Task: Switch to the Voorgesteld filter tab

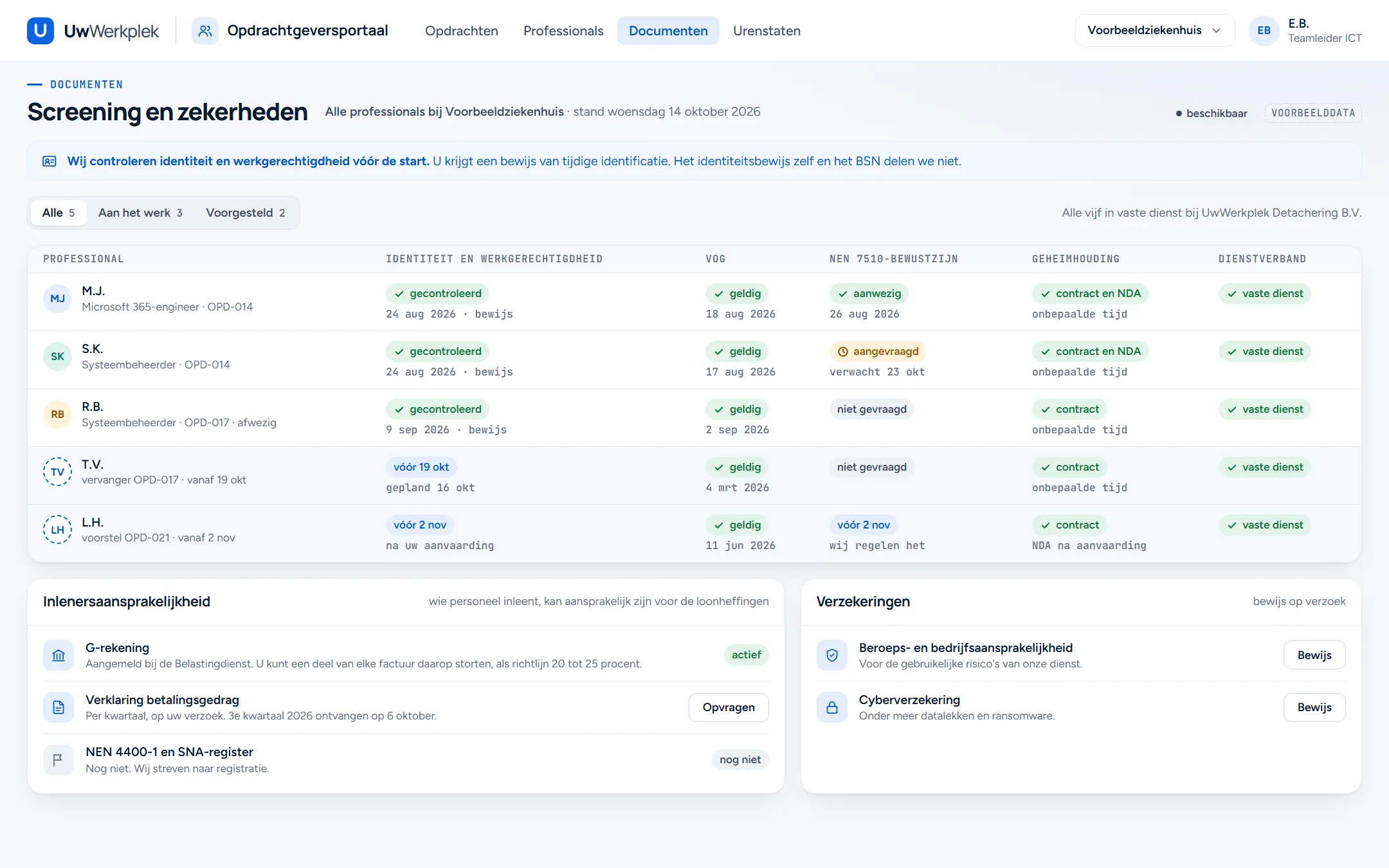Action: 246,213
